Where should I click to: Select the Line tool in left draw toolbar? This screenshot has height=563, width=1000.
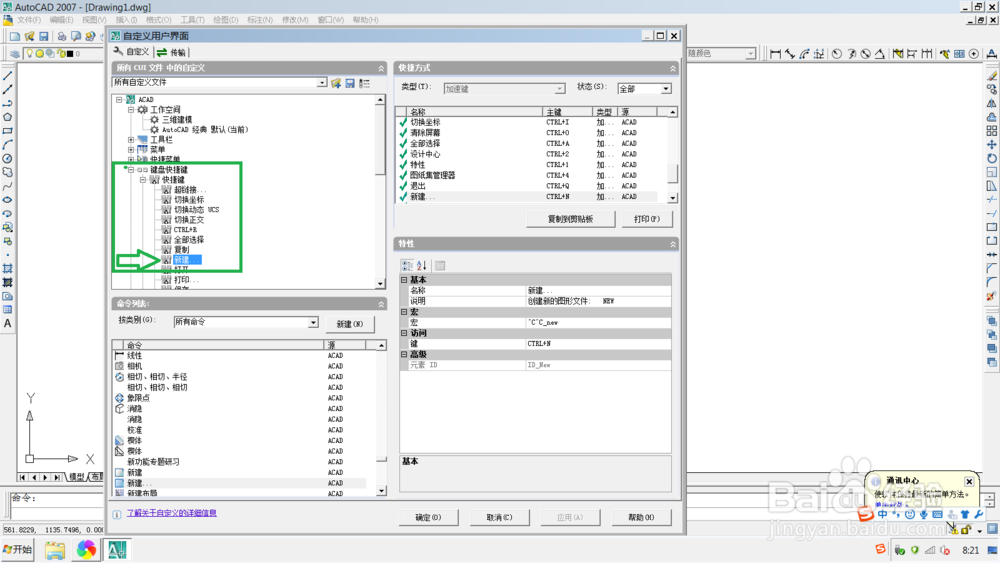8,76
